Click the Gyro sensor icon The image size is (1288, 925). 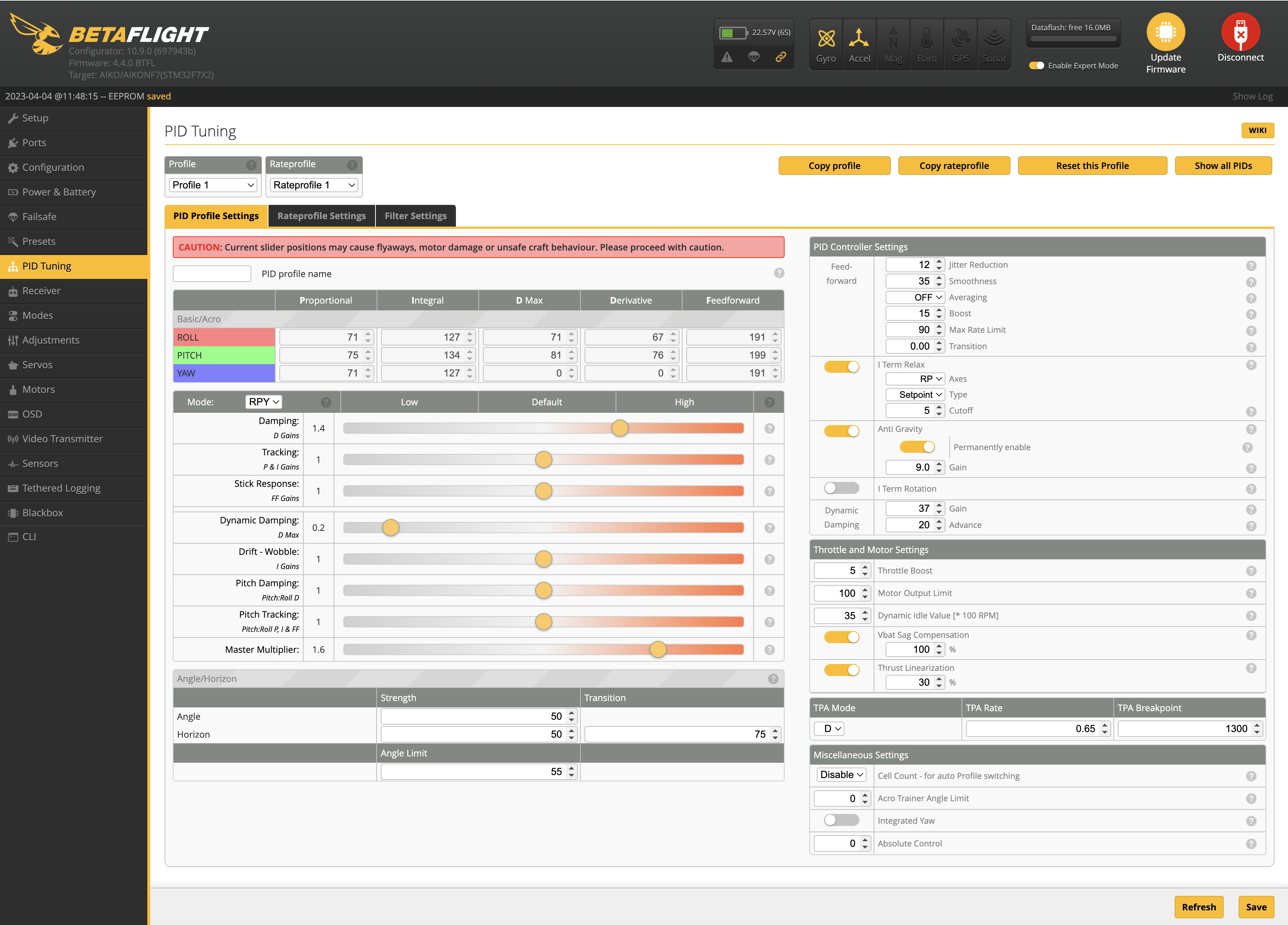coord(826,39)
